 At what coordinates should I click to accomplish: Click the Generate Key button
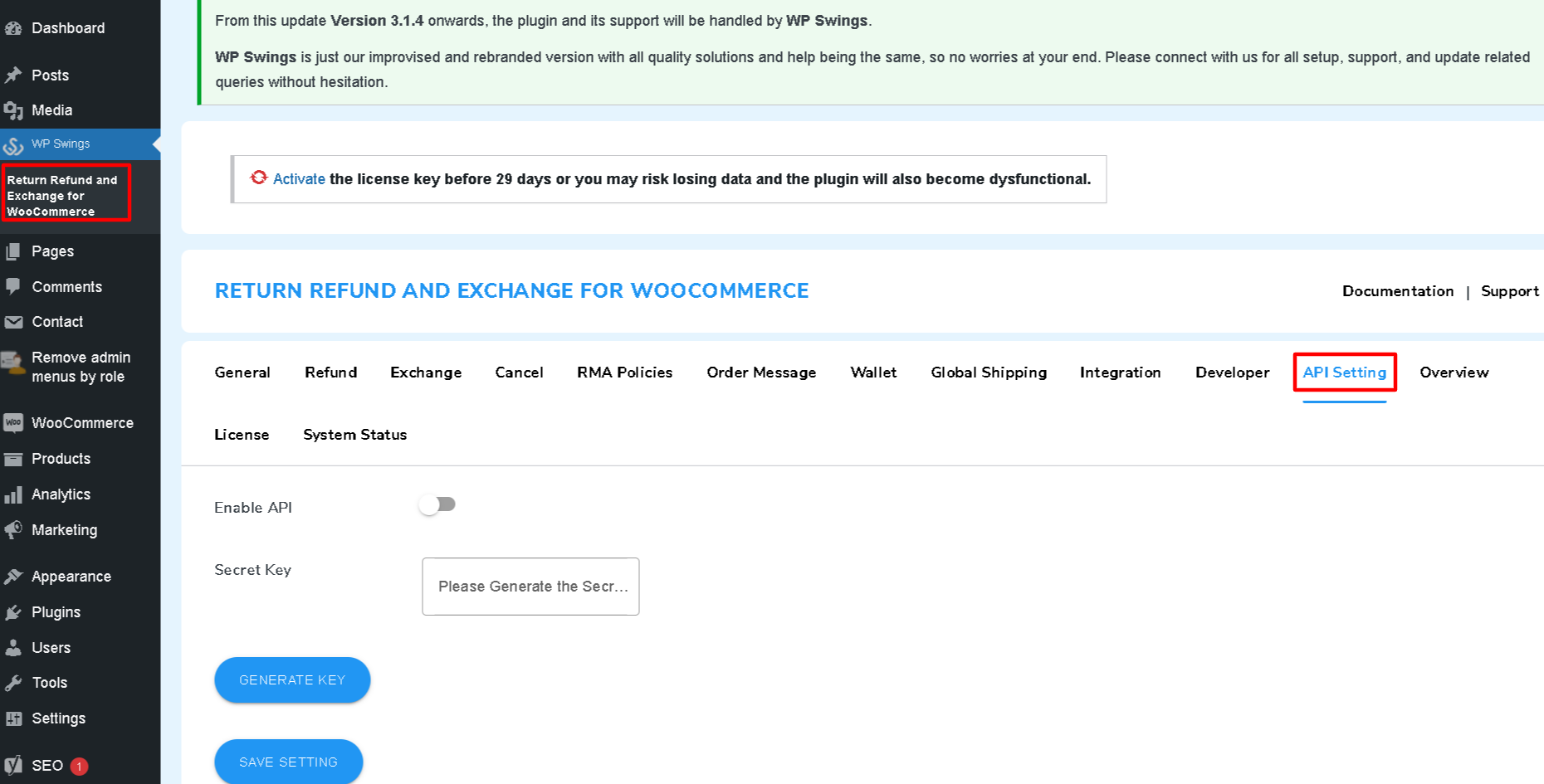[292, 680]
